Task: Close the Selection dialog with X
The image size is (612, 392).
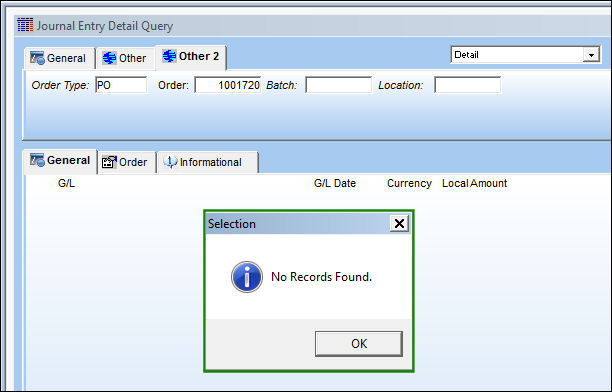Action: point(399,224)
